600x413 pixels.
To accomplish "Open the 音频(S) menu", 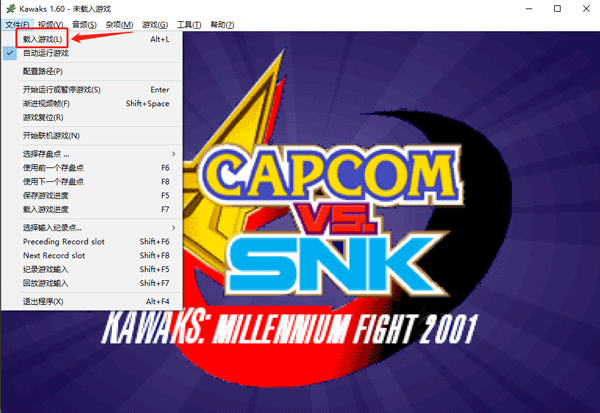I will (84, 24).
